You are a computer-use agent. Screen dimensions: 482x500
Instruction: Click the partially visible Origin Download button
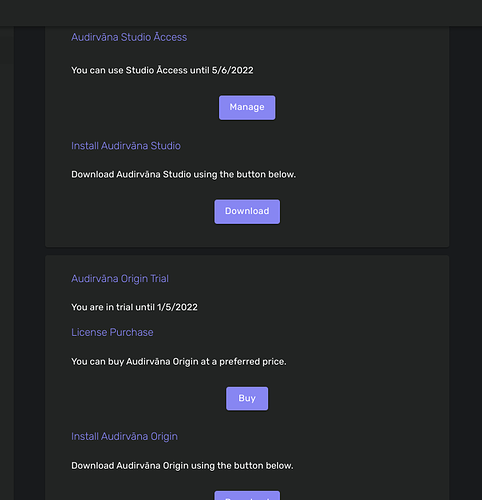pos(247,495)
